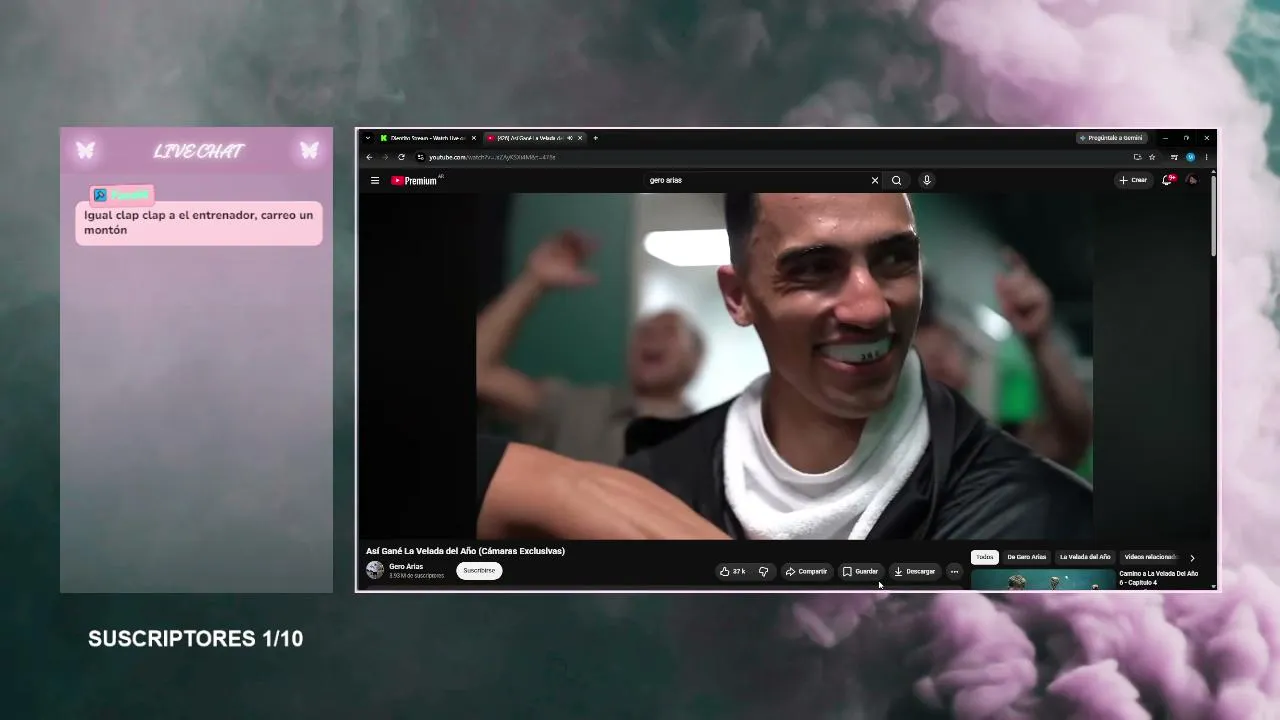
Task: Expand more filter chips with right arrow
Action: point(1192,558)
